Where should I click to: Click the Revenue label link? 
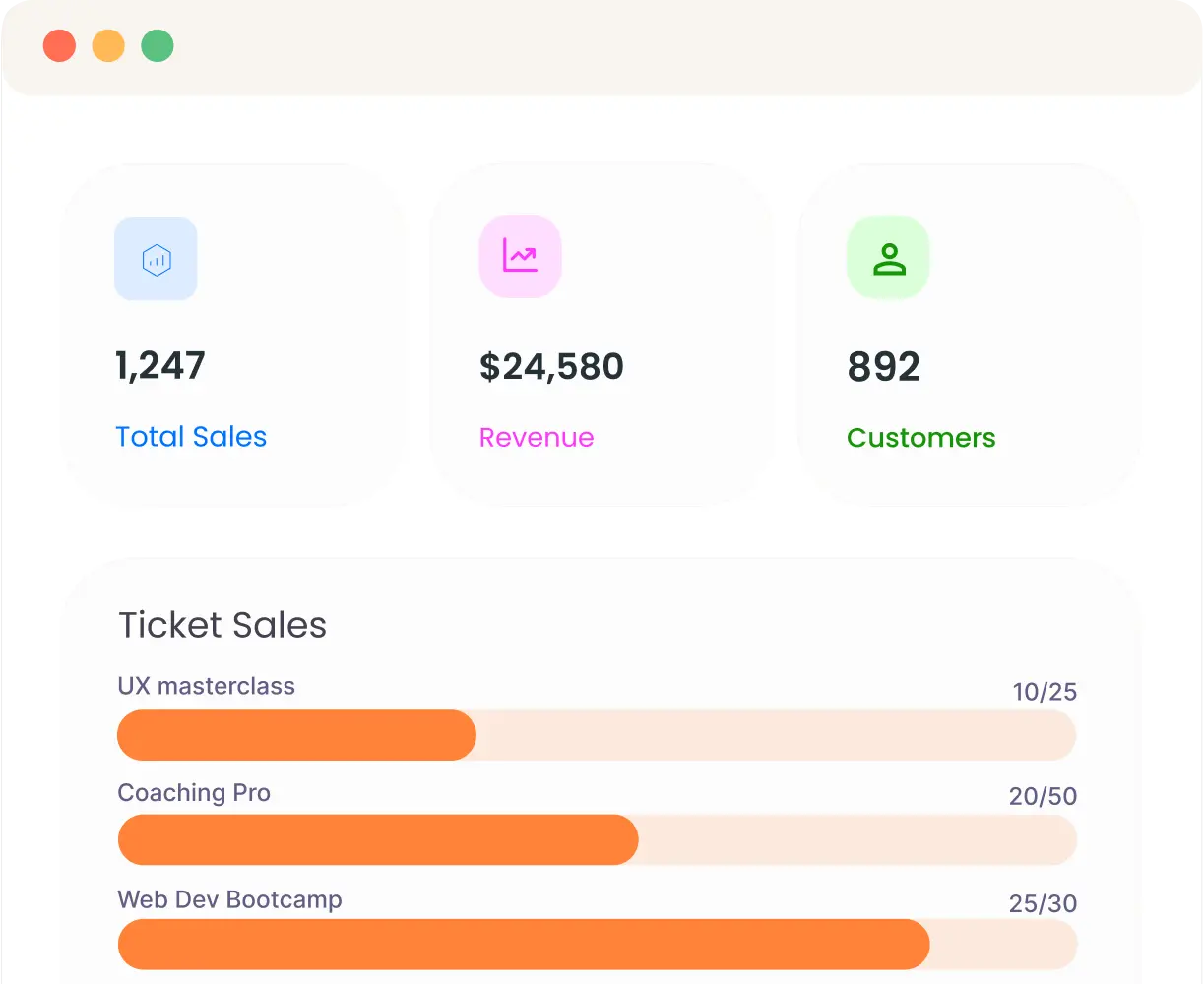click(x=537, y=438)
